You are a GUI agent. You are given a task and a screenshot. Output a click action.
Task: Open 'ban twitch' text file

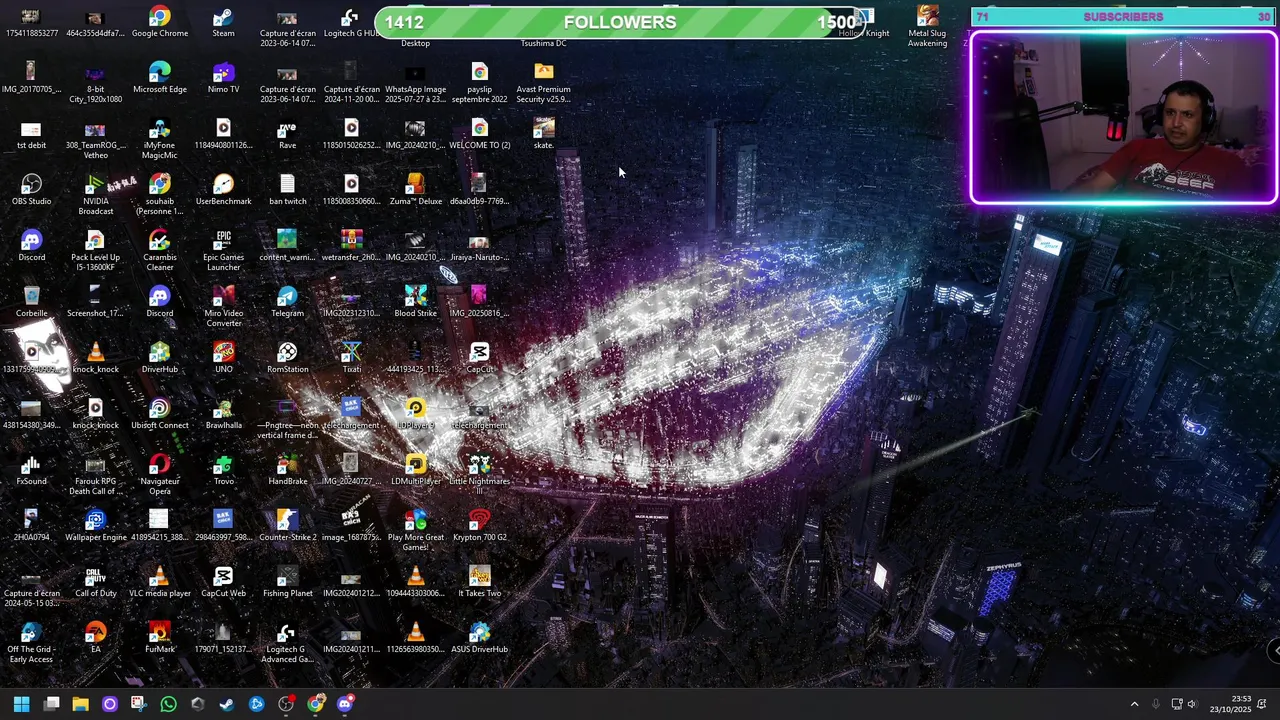(x=288, y=191)
